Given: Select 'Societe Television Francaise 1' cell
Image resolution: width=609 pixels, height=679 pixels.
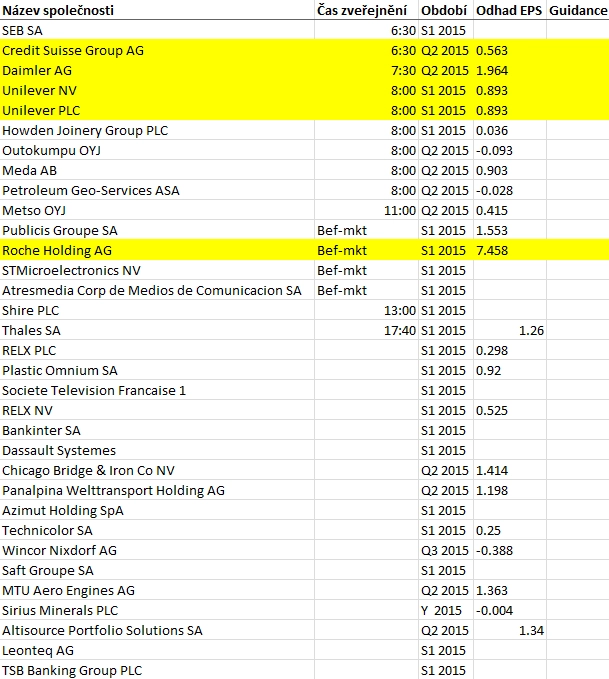Looking at the screenshot, I should pos(157,390).
